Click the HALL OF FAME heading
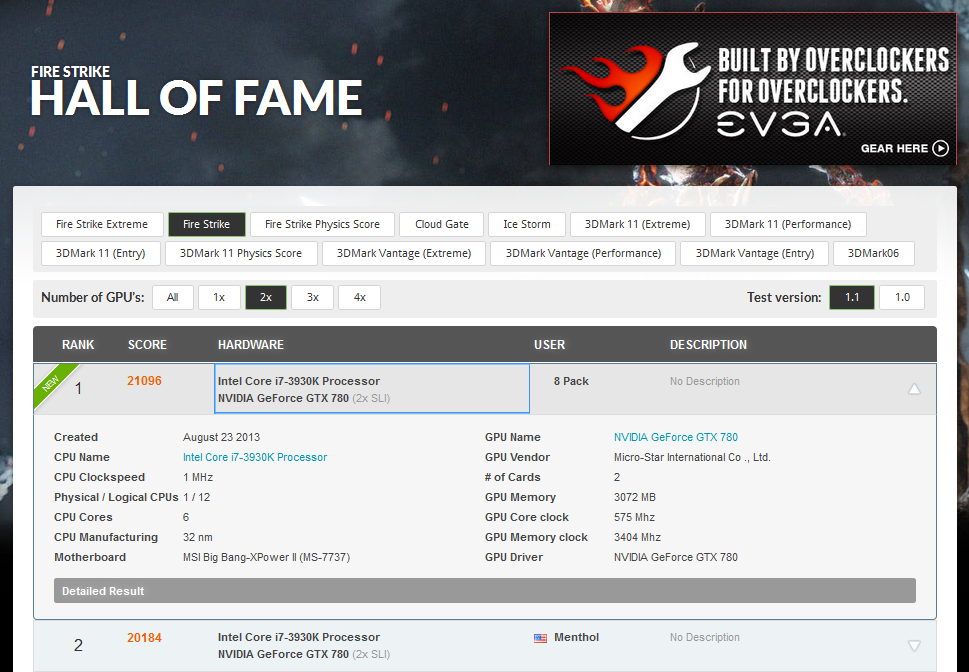The image size is (969, 672). [197, 98]
